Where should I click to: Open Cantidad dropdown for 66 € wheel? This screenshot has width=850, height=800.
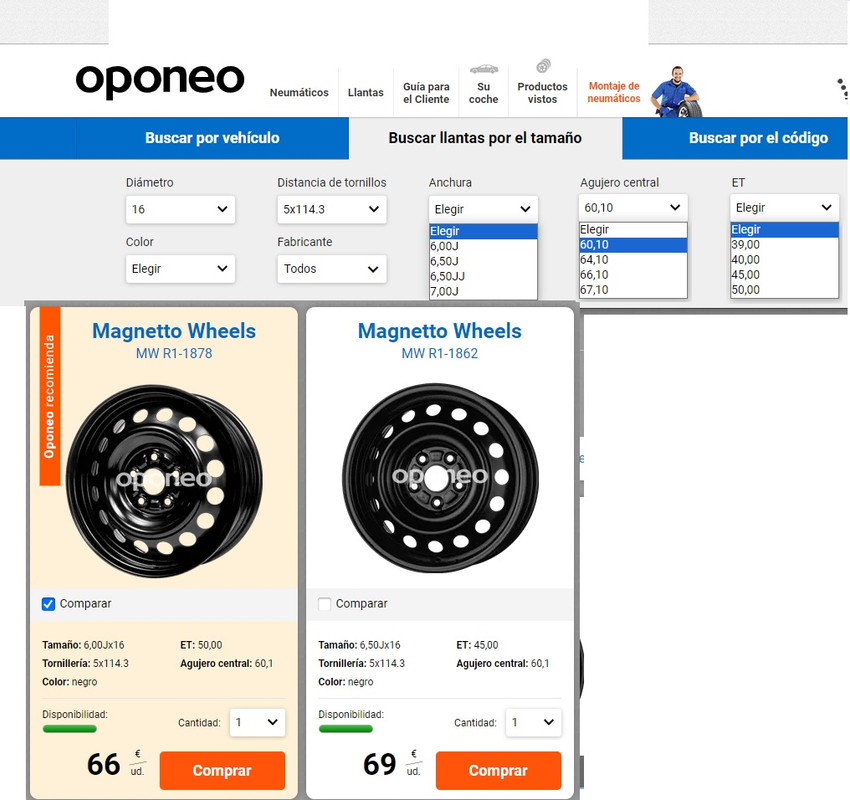[257, 722]
